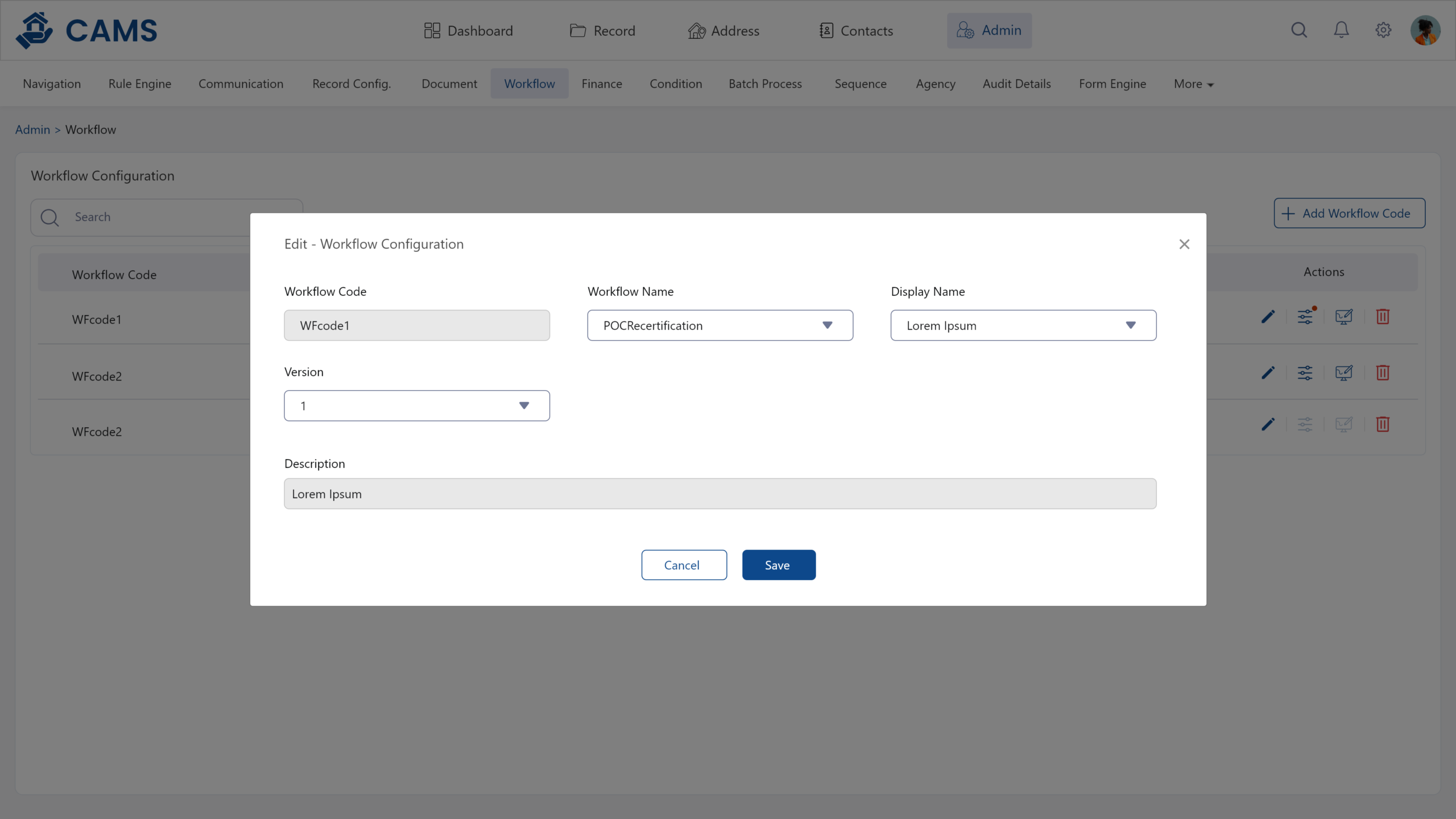This screenshot has height=819, width=1456.
Task: Close the Edit Workflow Configuration dialog
Action: point(1184,245)
